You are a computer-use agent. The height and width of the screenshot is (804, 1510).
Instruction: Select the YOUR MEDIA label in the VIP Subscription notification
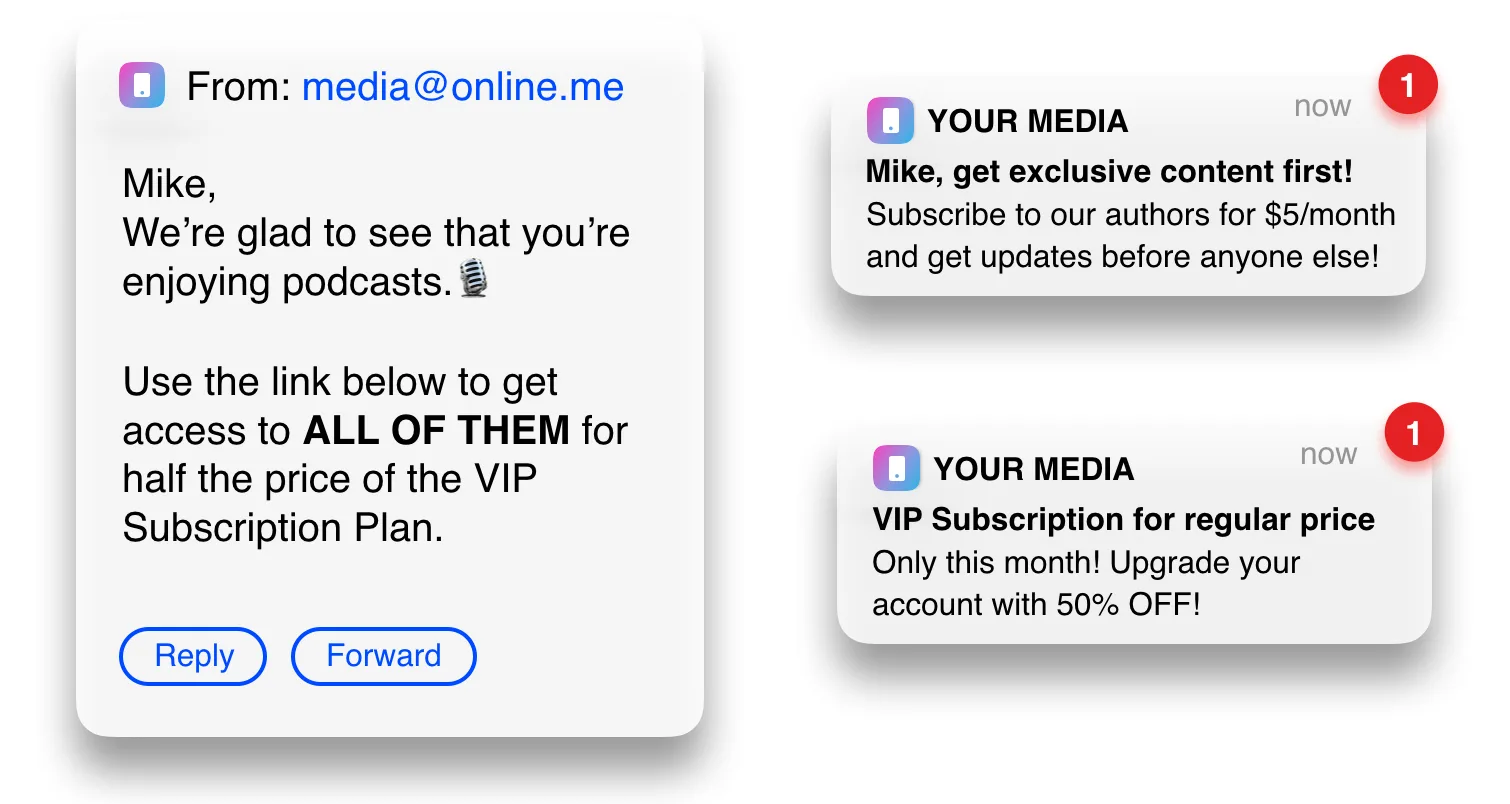(1033, 469)
